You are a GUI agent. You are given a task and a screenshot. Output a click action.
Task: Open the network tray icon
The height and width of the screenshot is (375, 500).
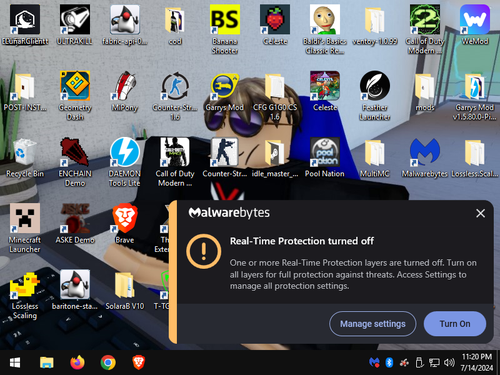[434, 363]
